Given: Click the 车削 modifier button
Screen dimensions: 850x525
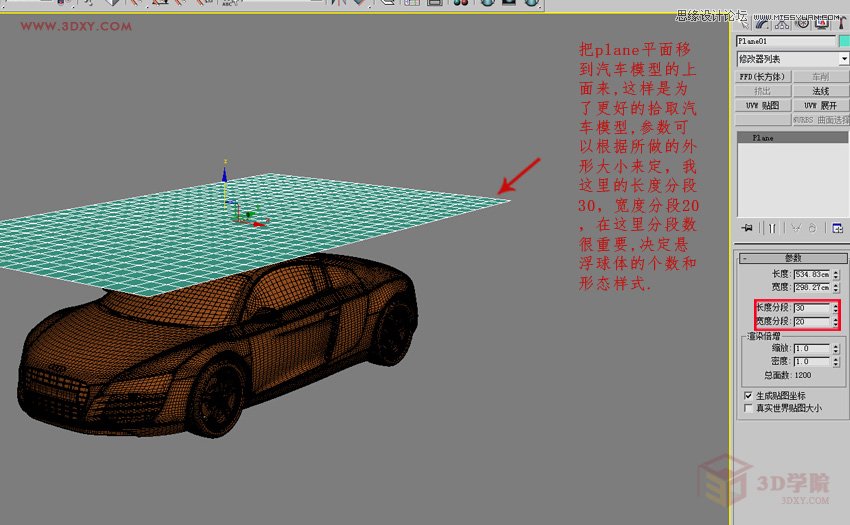Looking at the screenshot, I should 821,76.
